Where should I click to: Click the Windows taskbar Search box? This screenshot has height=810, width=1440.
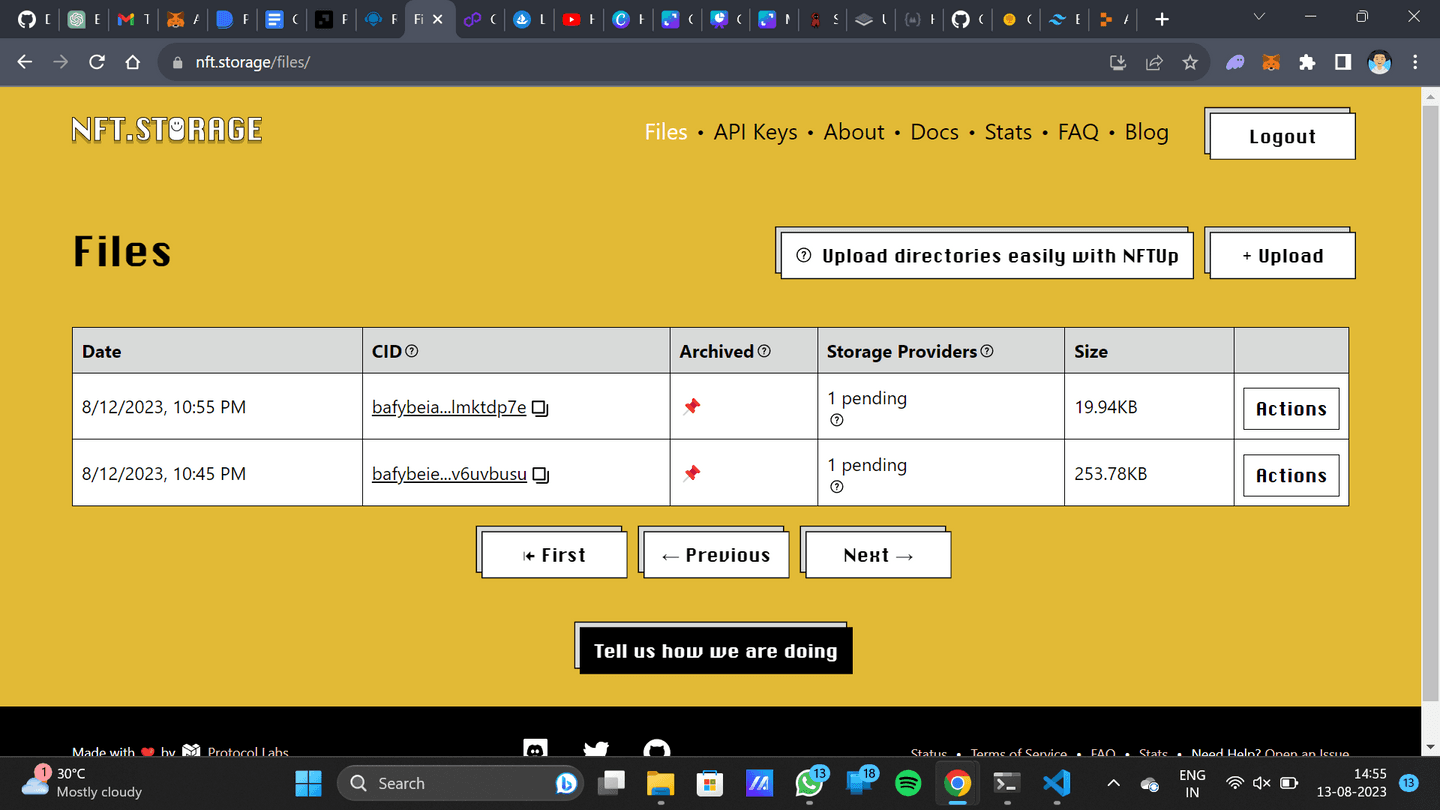pyautogui.click(x=461, y=783)
